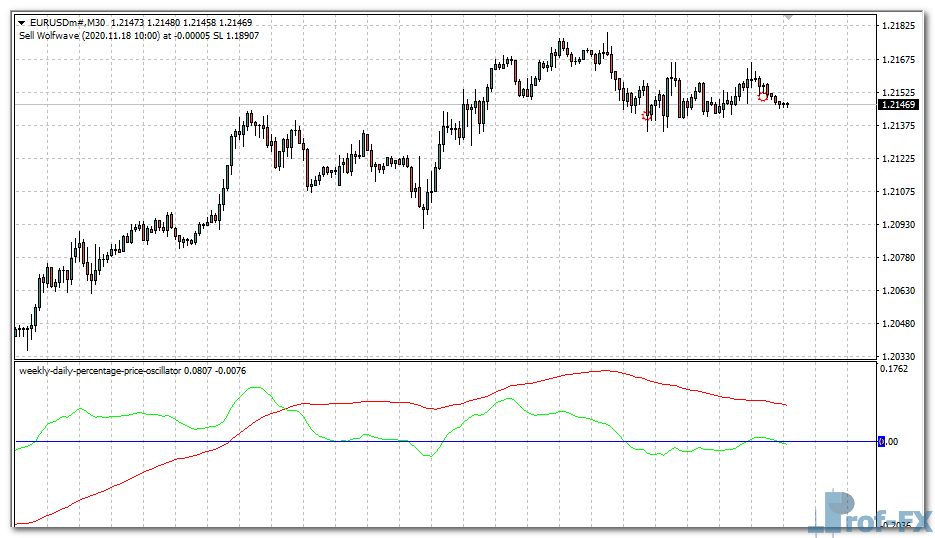Viewport: 935px width, 538px height.
Task: Click the 1.21825 price axis label
Action: click(x=900, y=26)
